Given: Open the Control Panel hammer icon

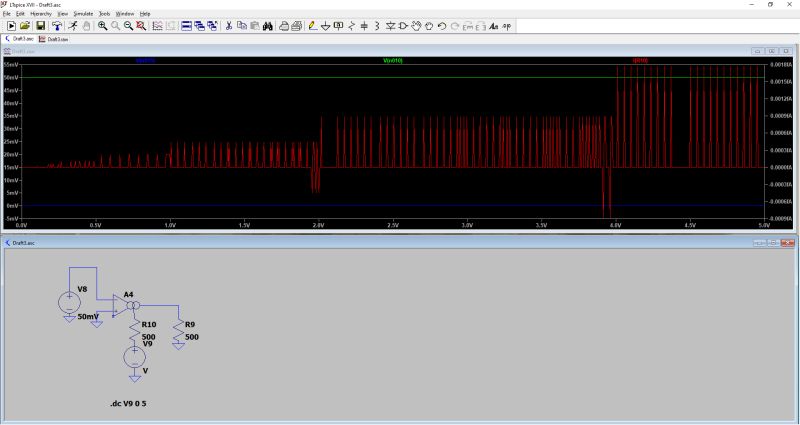Looking at the screenshot, I should point(57,26).
